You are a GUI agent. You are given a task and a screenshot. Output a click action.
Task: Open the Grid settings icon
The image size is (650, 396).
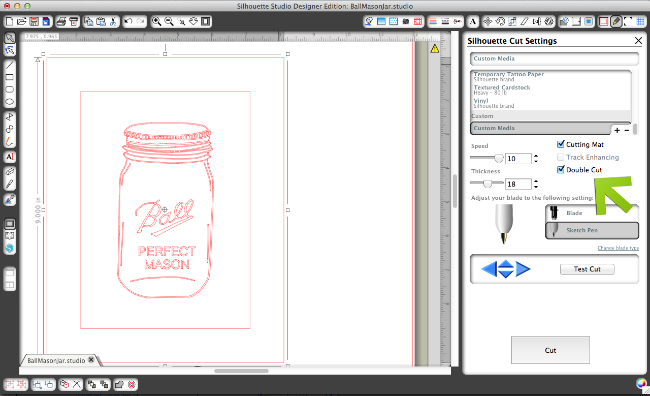coord(640,22)
